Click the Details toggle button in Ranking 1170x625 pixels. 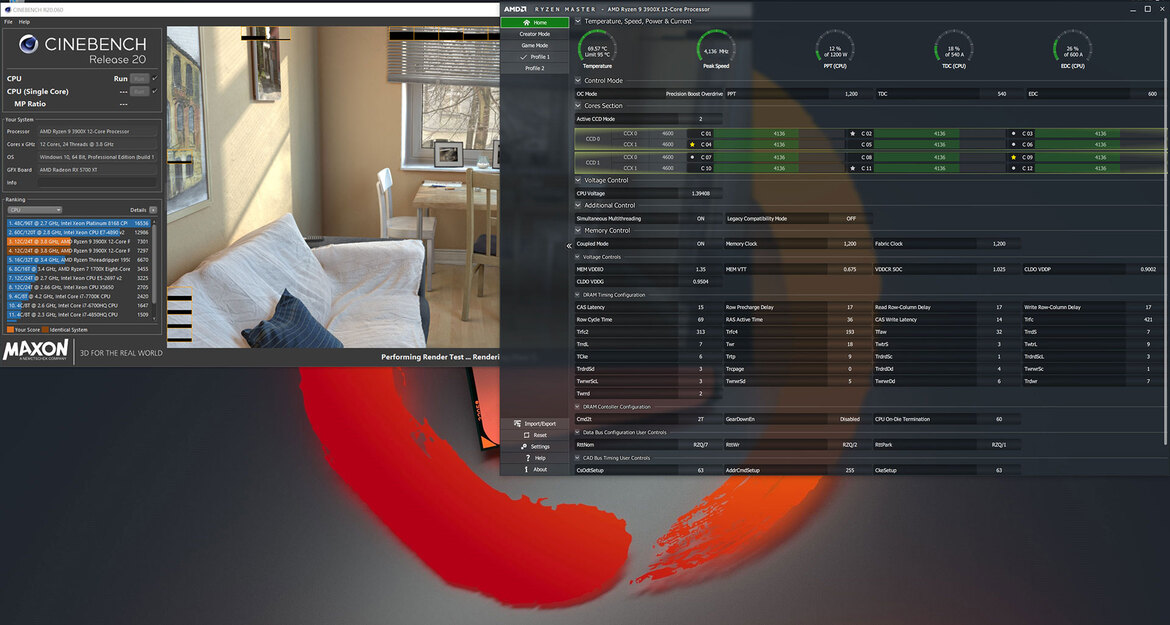click(153, 210)
